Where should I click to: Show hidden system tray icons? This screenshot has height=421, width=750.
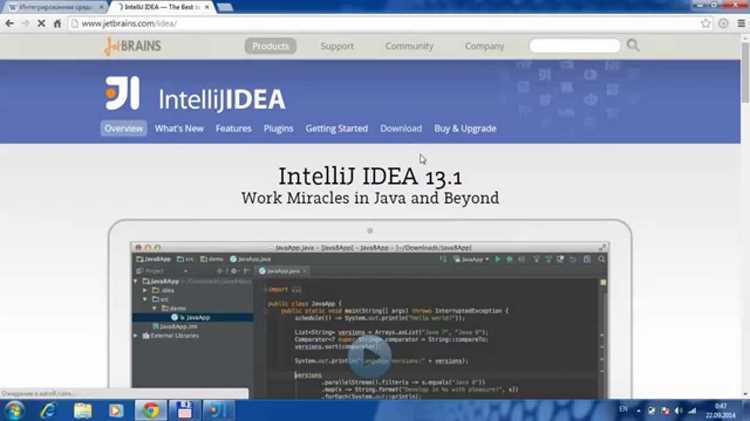(x=638, y=410)
